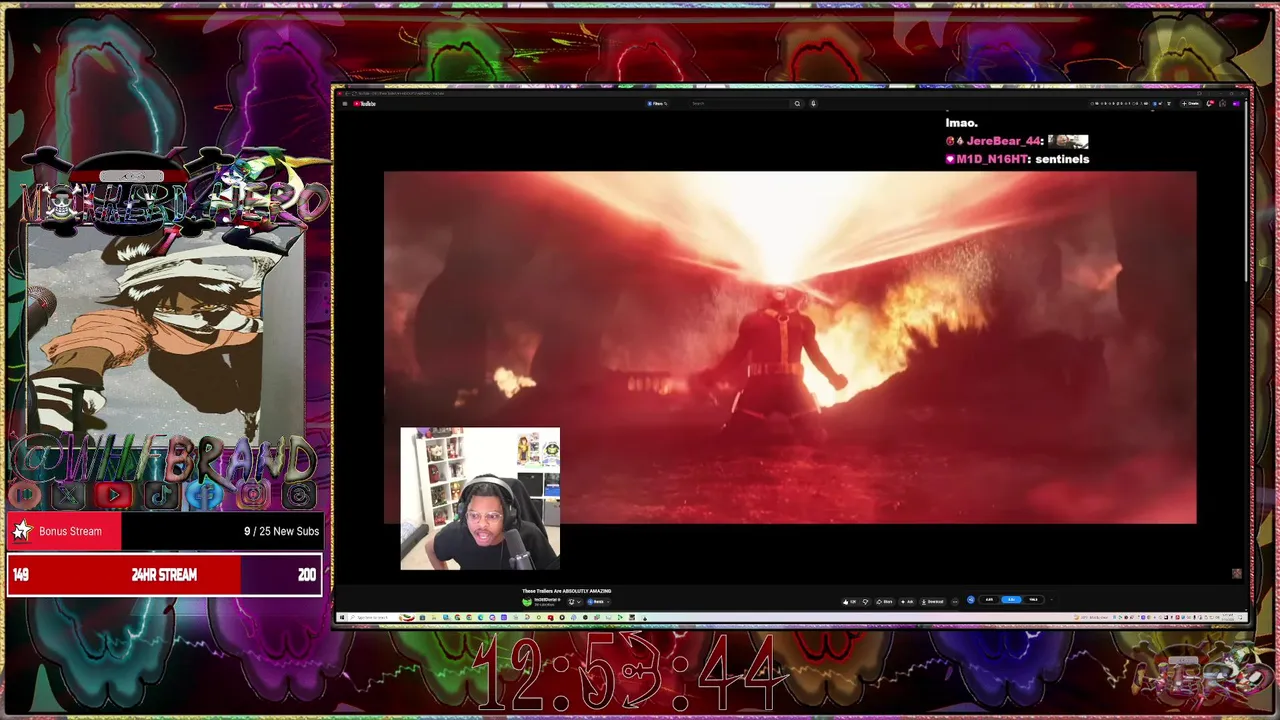Dislike the video with the thumbs-down button

click(x=865, y=602)
